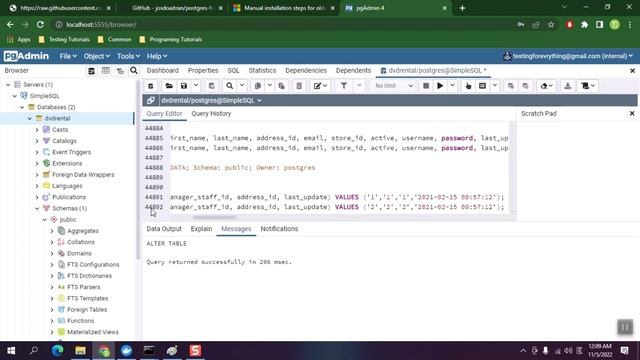Expand the Extensions tree node
Viewport: 640px width, 360px height.
click(x=37, y=164)
